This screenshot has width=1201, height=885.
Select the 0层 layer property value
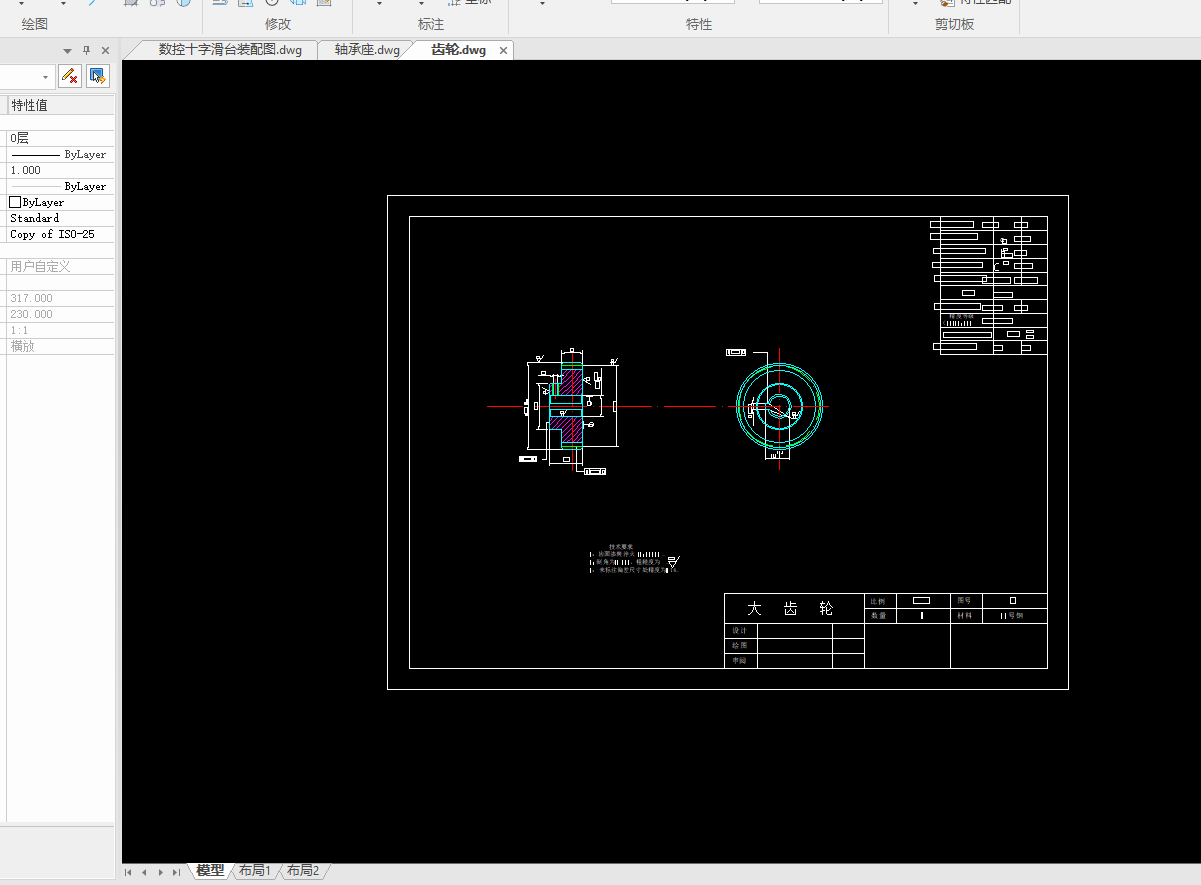click(x=60, y=139)
